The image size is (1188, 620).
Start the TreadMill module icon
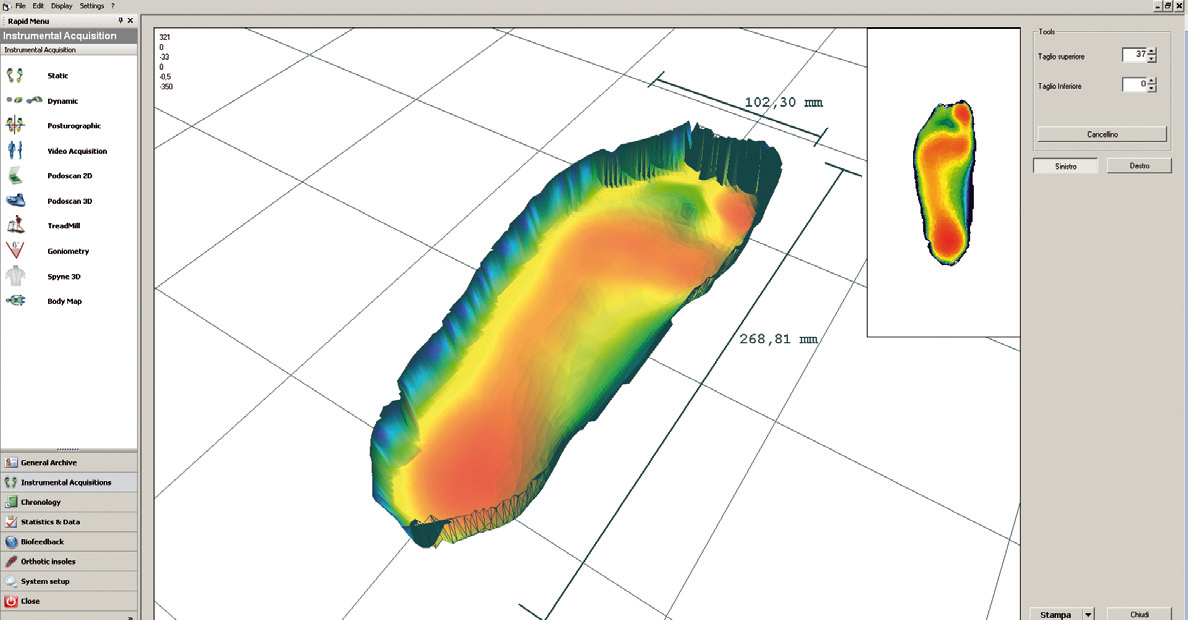[15, 226]
